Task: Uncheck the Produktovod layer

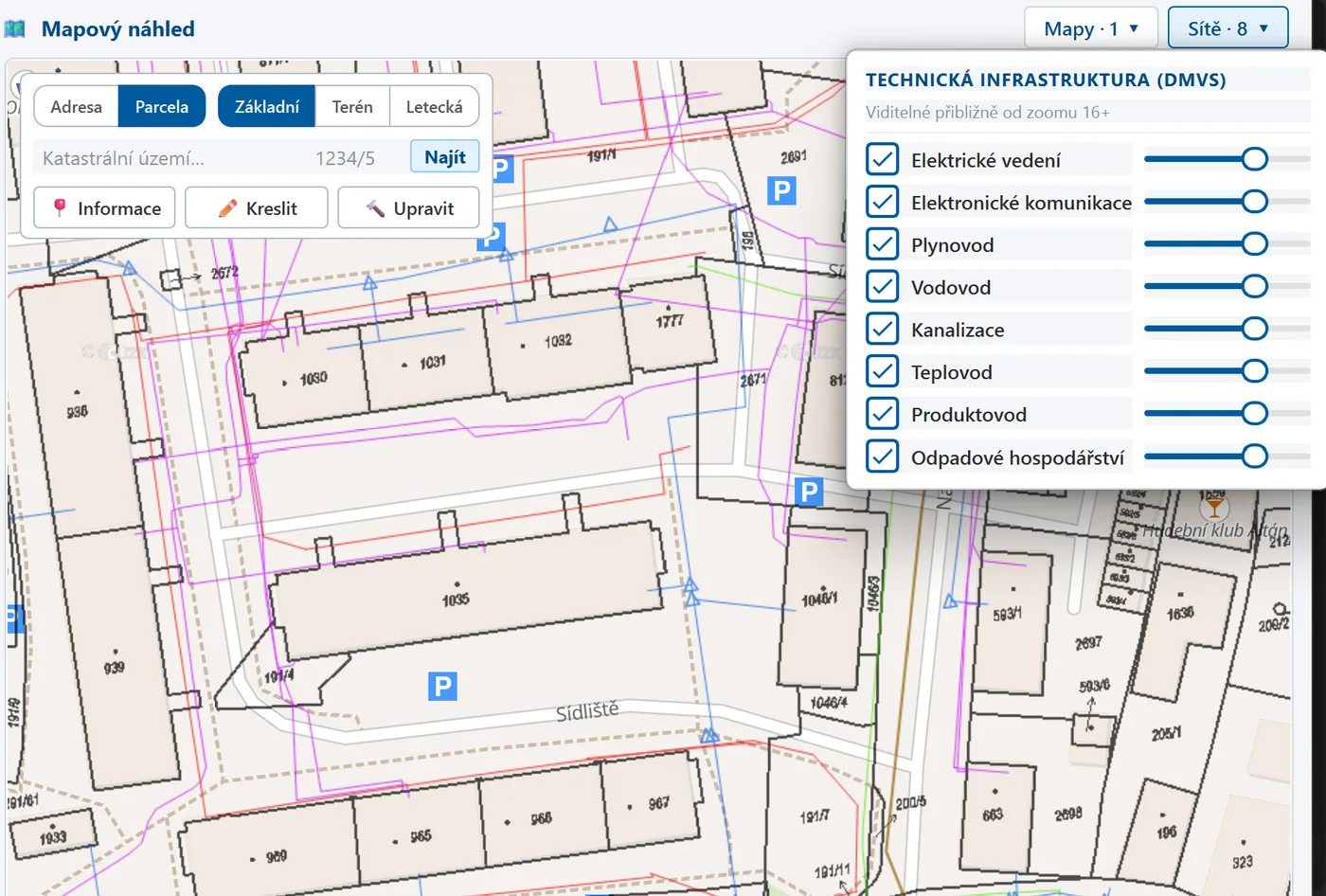Action: [883, 414]
